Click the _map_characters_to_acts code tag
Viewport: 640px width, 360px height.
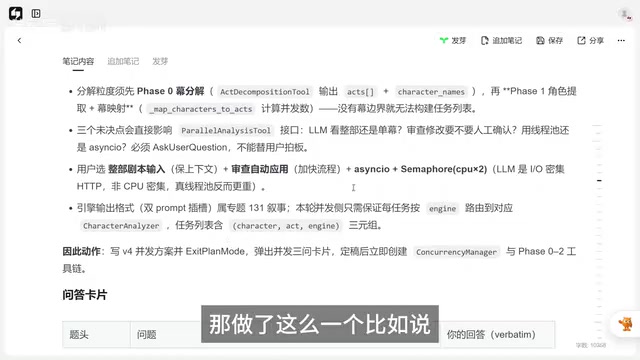pos(200,109)
